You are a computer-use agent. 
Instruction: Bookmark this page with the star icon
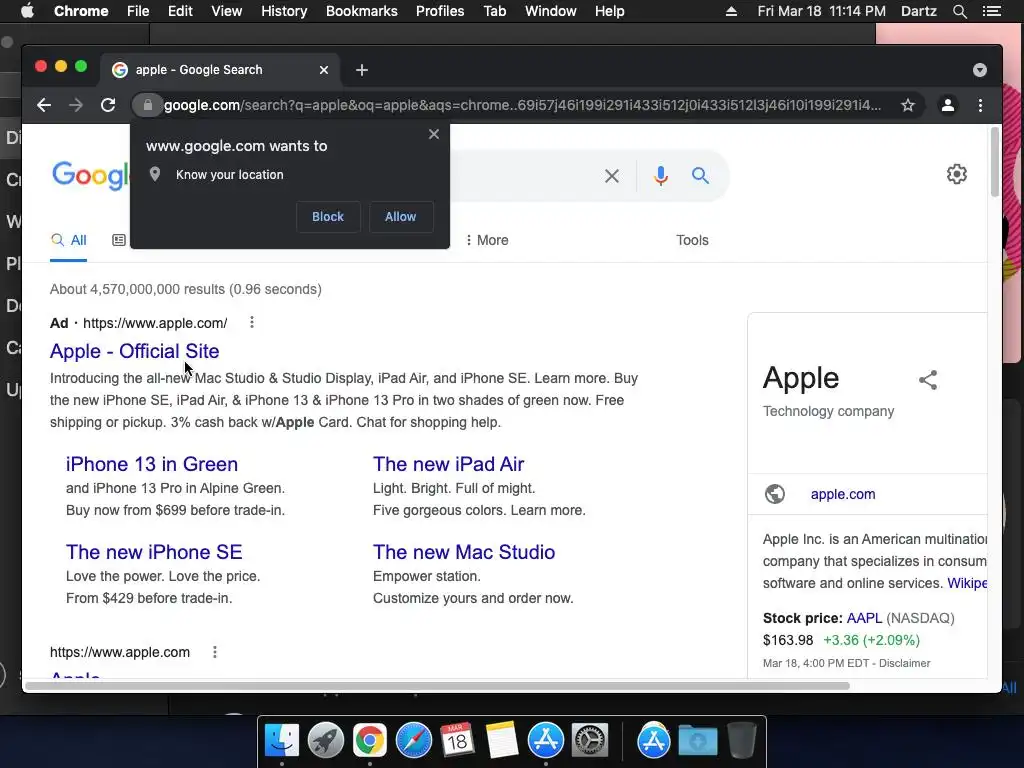[908, 105]
